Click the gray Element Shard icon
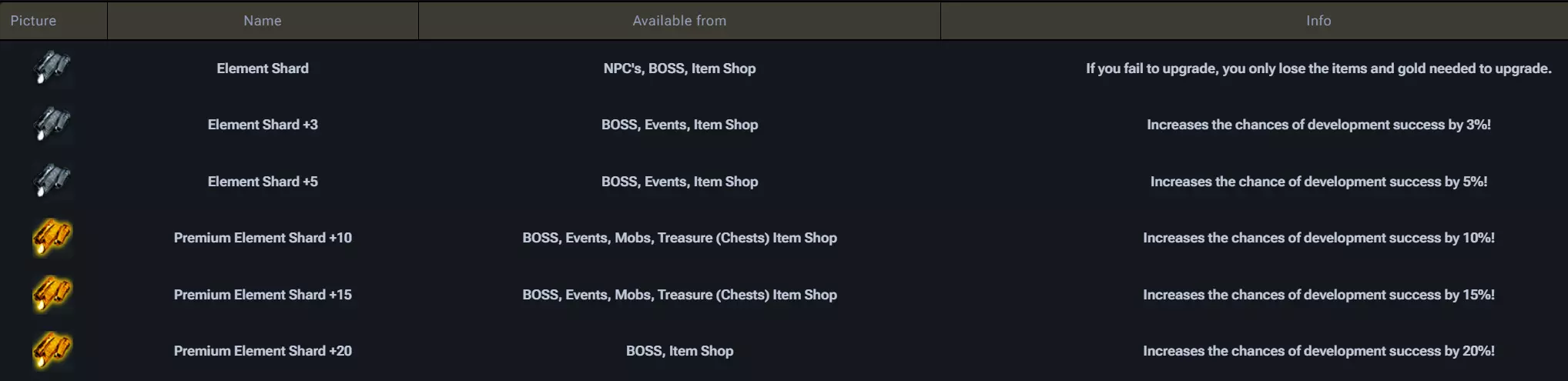 tap(52, 68)
